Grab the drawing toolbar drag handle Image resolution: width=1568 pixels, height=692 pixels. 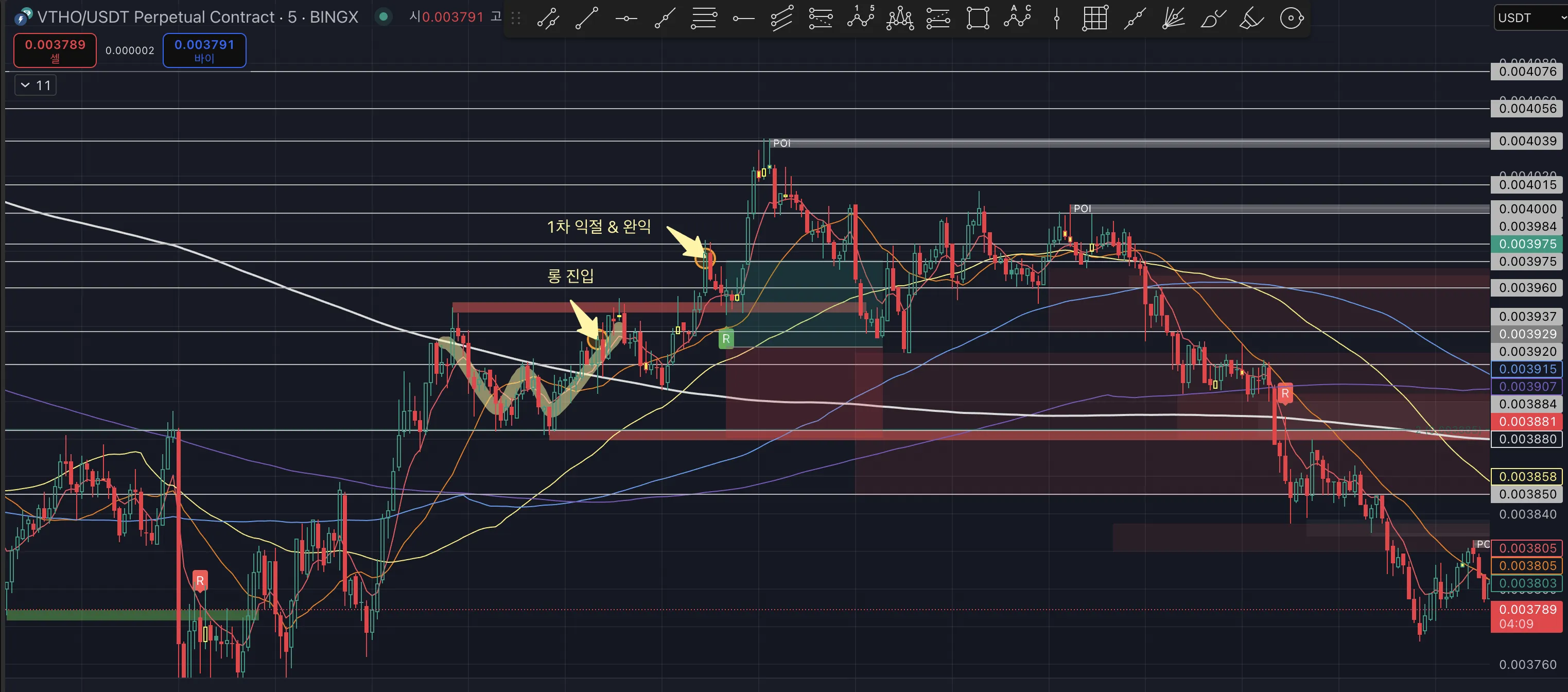pyautogui.click(x=516, y=18)
